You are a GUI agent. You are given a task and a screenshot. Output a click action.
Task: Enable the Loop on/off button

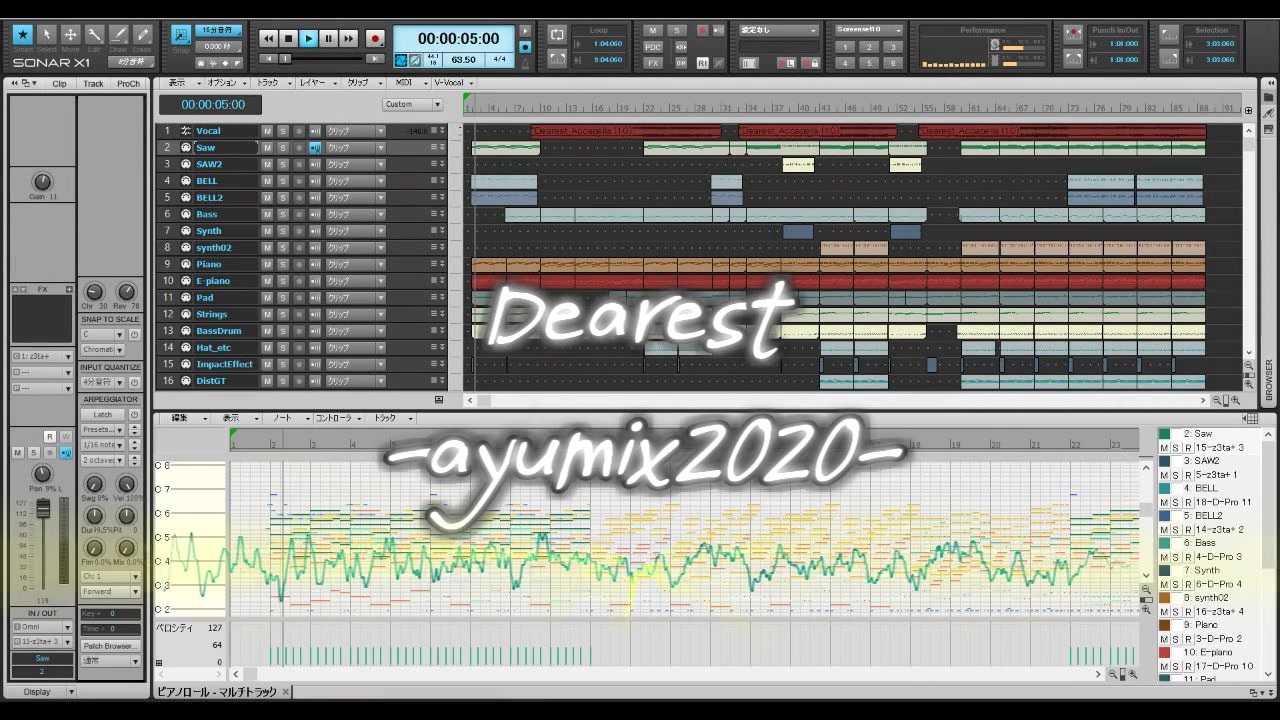pos(557,34)
